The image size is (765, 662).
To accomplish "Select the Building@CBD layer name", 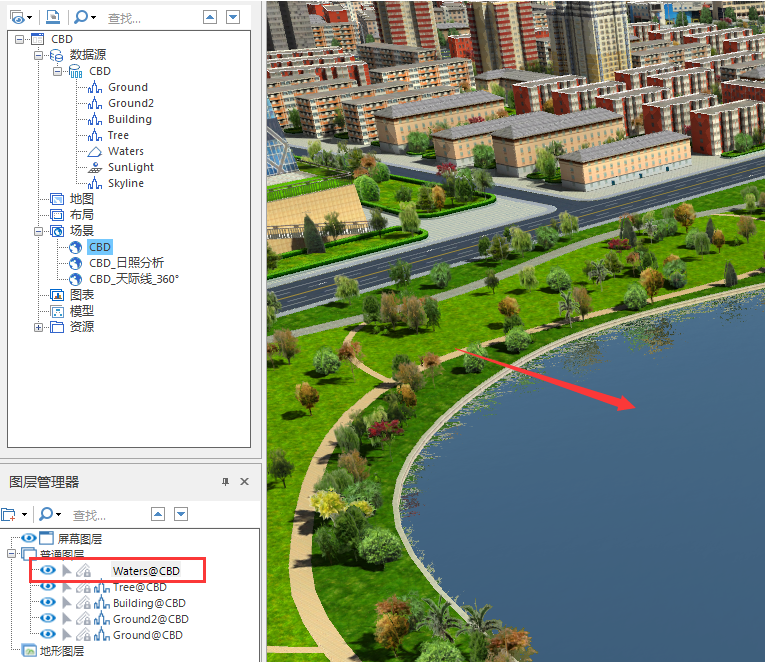I will pyautogui.click(x=149, y=603).
